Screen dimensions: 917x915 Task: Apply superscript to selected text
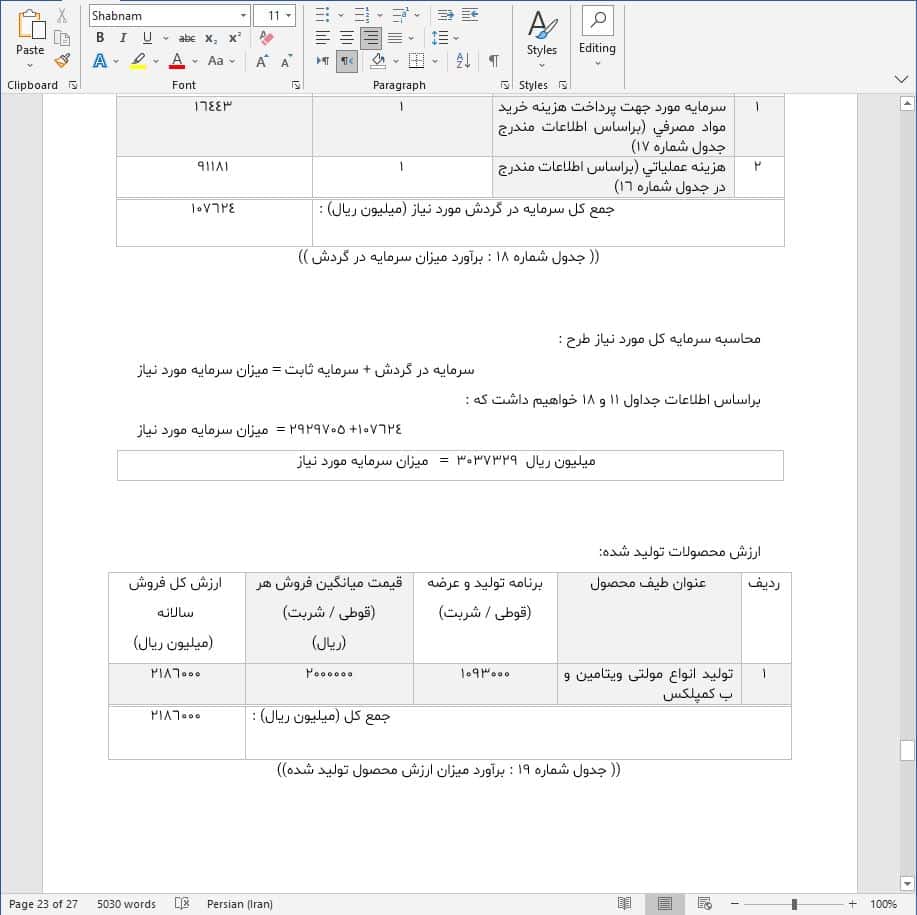coord(233,37)
